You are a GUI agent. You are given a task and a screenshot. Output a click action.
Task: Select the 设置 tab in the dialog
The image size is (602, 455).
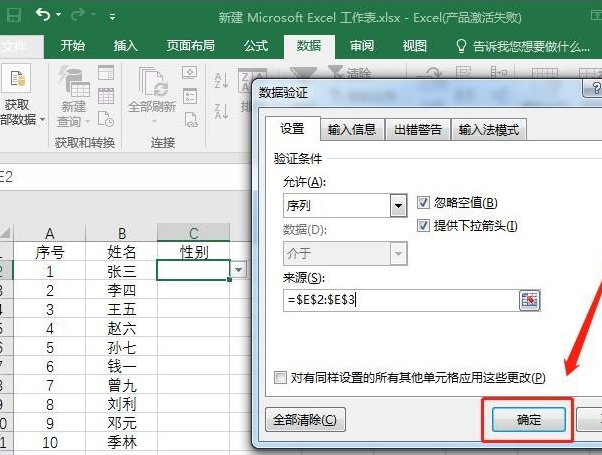pos(293,129)
